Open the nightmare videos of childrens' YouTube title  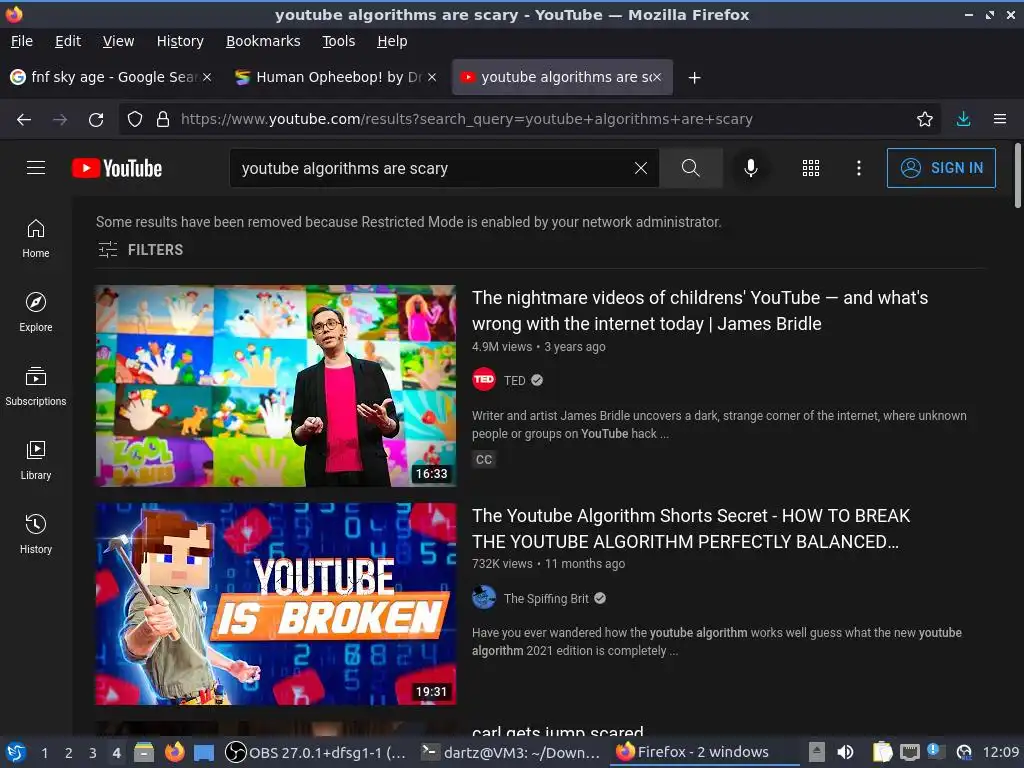[700, 310]
